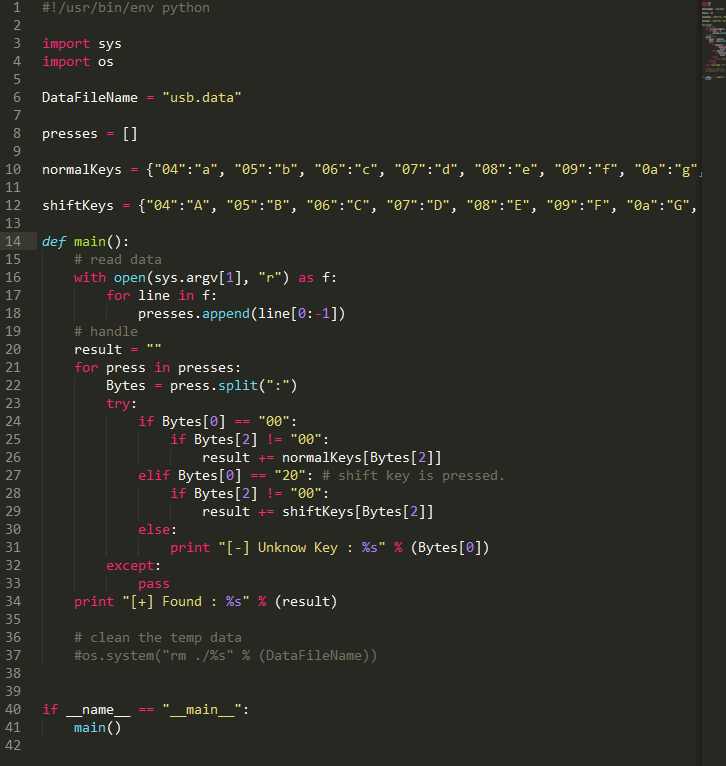
Task: Click the "[+] Found" print statement
Action: pyautogui.click(x=205, y=602)
